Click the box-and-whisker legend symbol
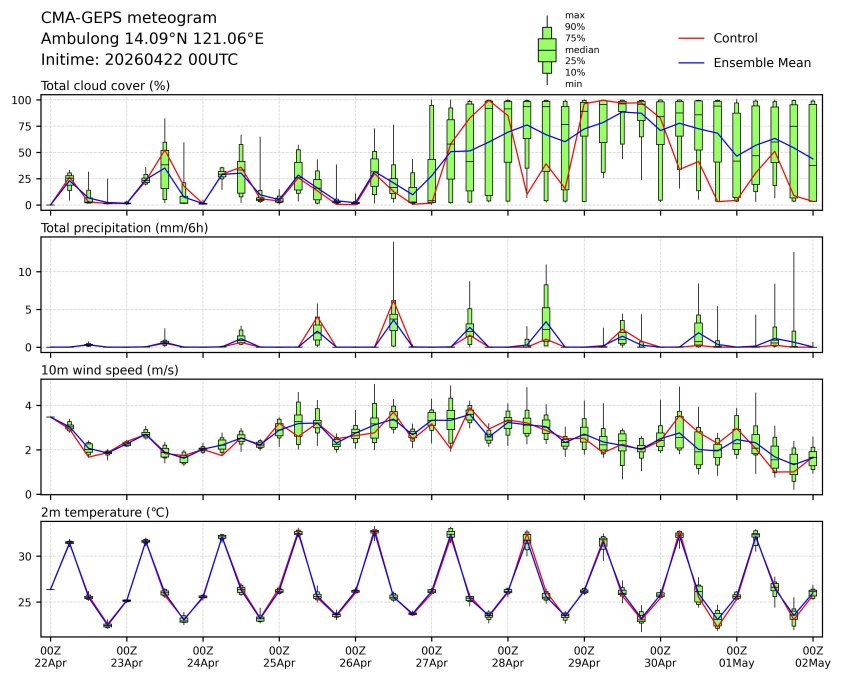This screenshot has width=842, height=680. [547, 49]
